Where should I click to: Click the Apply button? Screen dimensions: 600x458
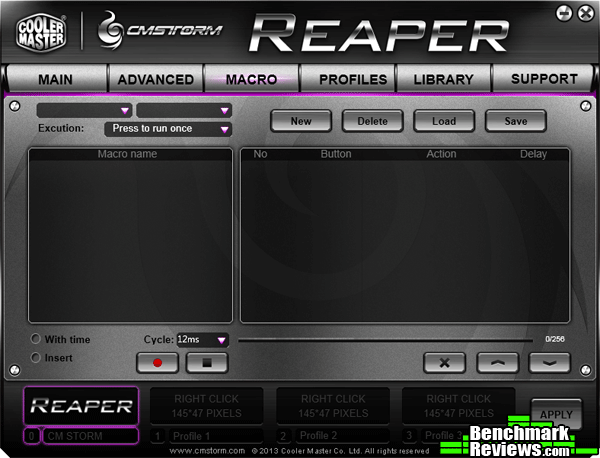[555, 413]
